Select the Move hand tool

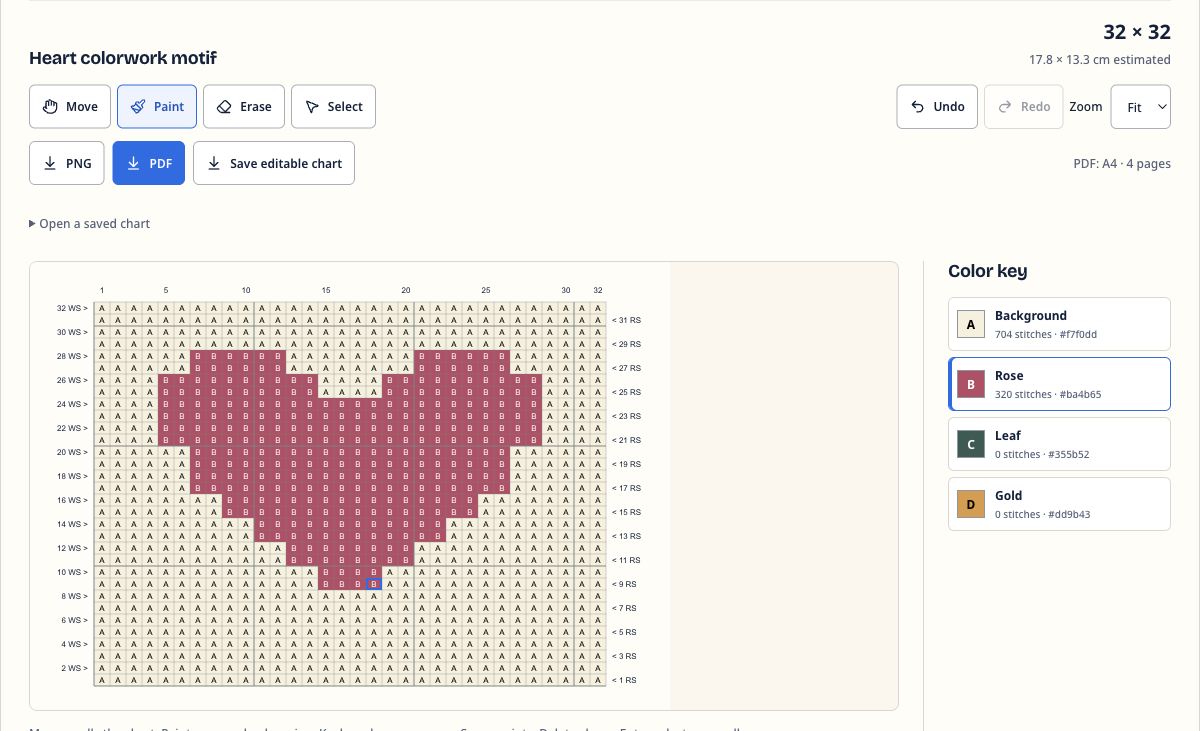coord(70,107)
